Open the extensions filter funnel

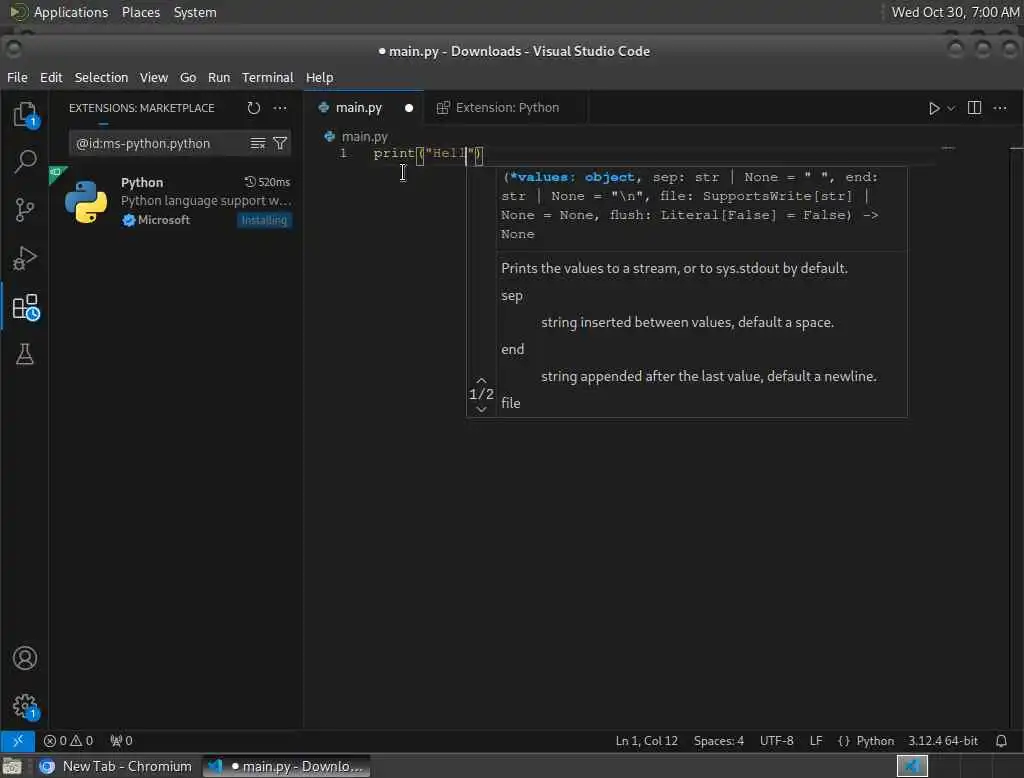280,143
